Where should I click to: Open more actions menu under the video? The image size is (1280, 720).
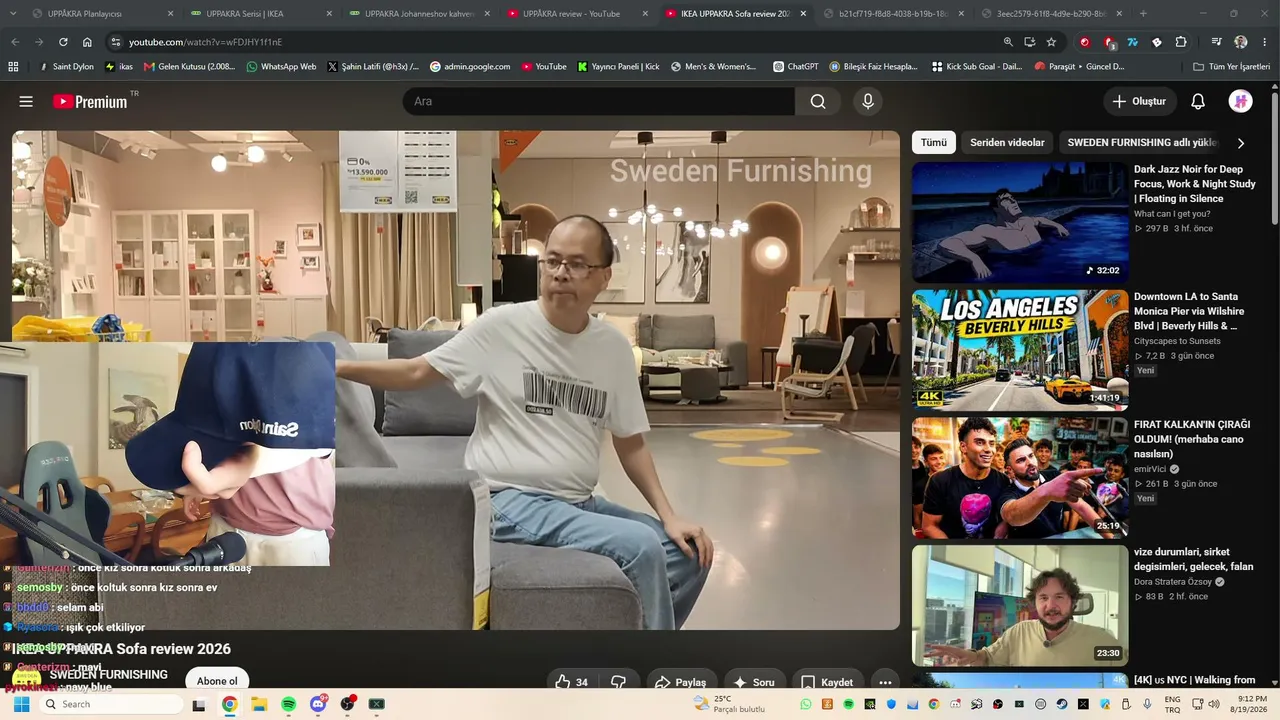coord(884,682)
